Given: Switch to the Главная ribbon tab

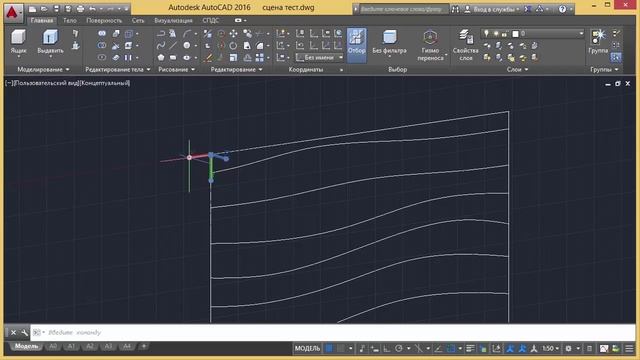Looking at the screenshot, I should (42, 20).
